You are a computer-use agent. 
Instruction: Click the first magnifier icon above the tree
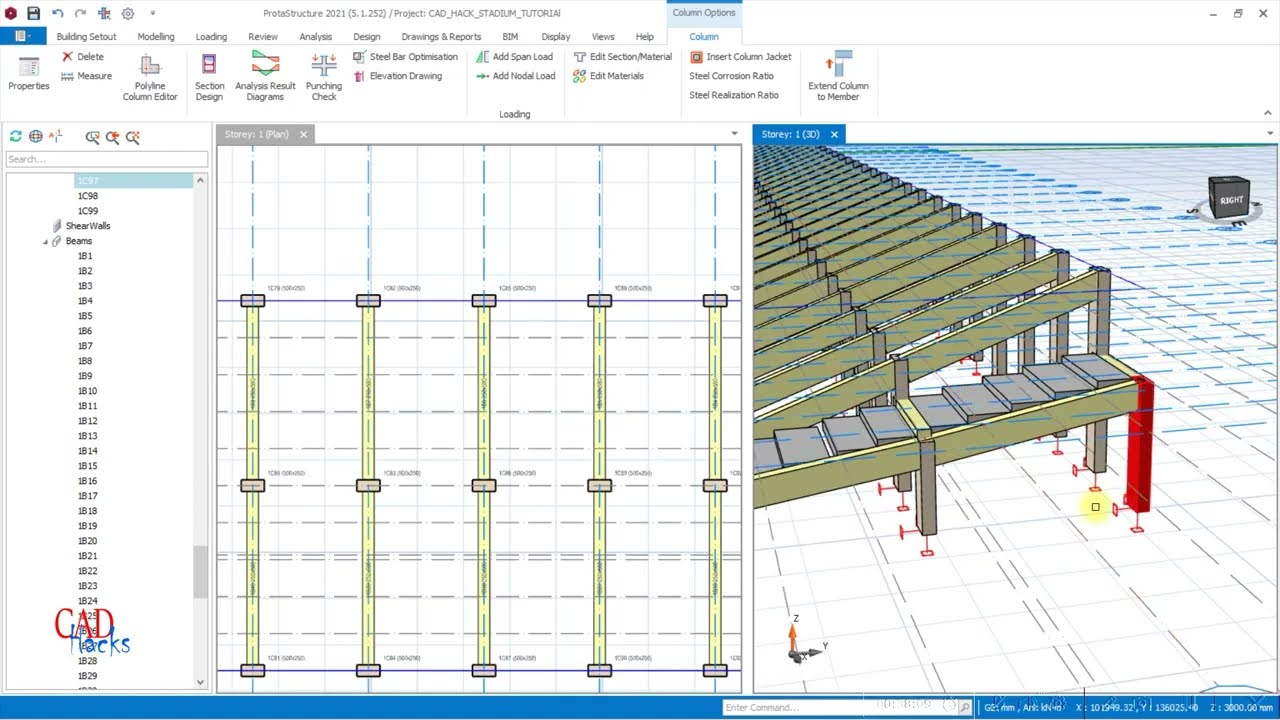(92, 137)
